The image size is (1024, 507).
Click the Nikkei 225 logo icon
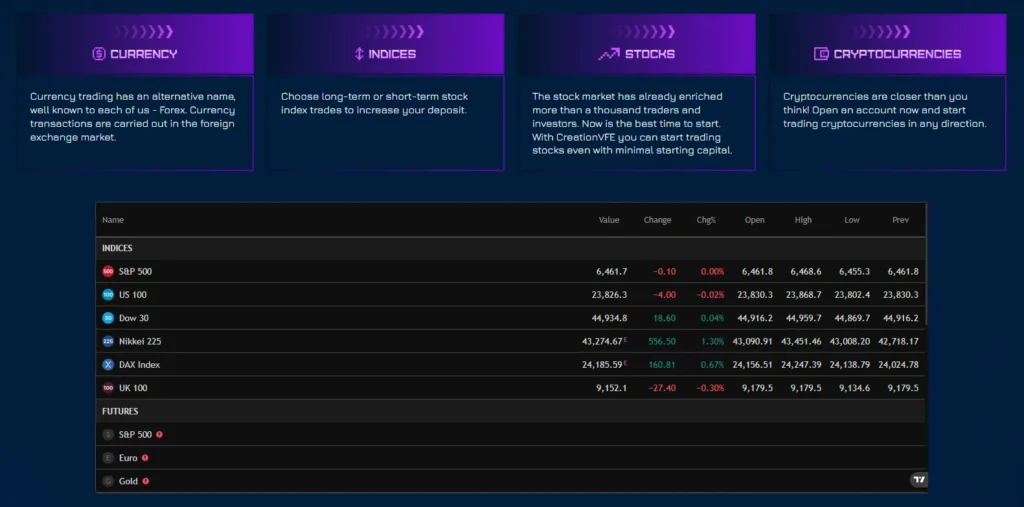click(x=108, y=341)
